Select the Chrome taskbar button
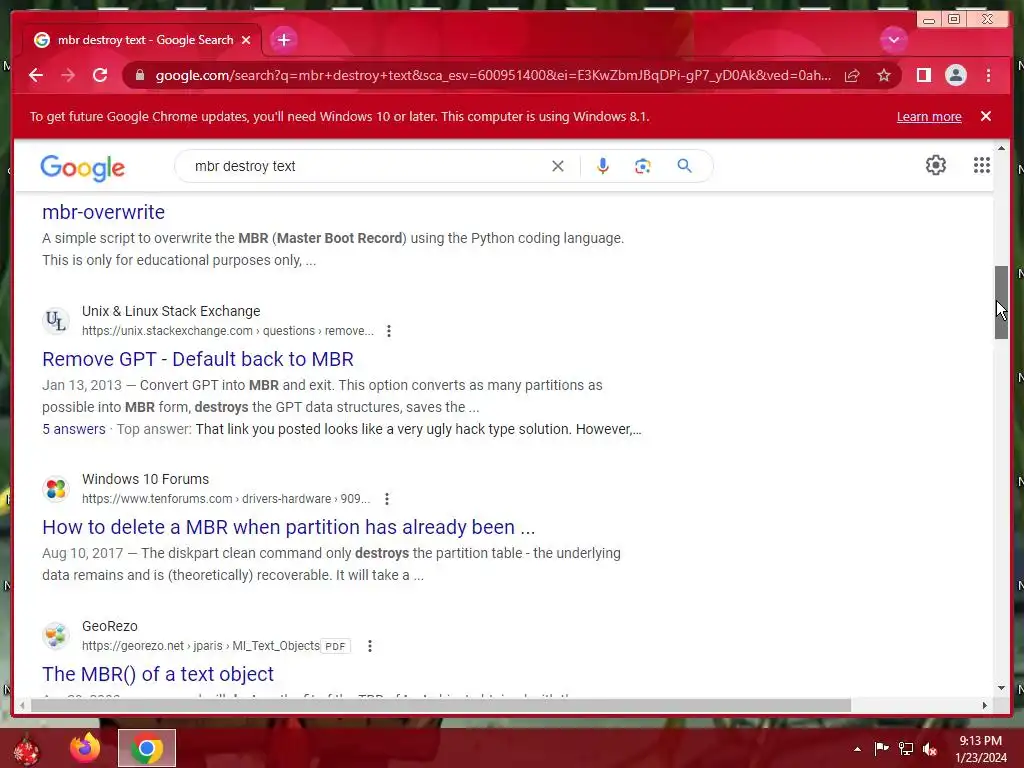1024x768 pixels. pyautogui.click(x=146, y=748)
